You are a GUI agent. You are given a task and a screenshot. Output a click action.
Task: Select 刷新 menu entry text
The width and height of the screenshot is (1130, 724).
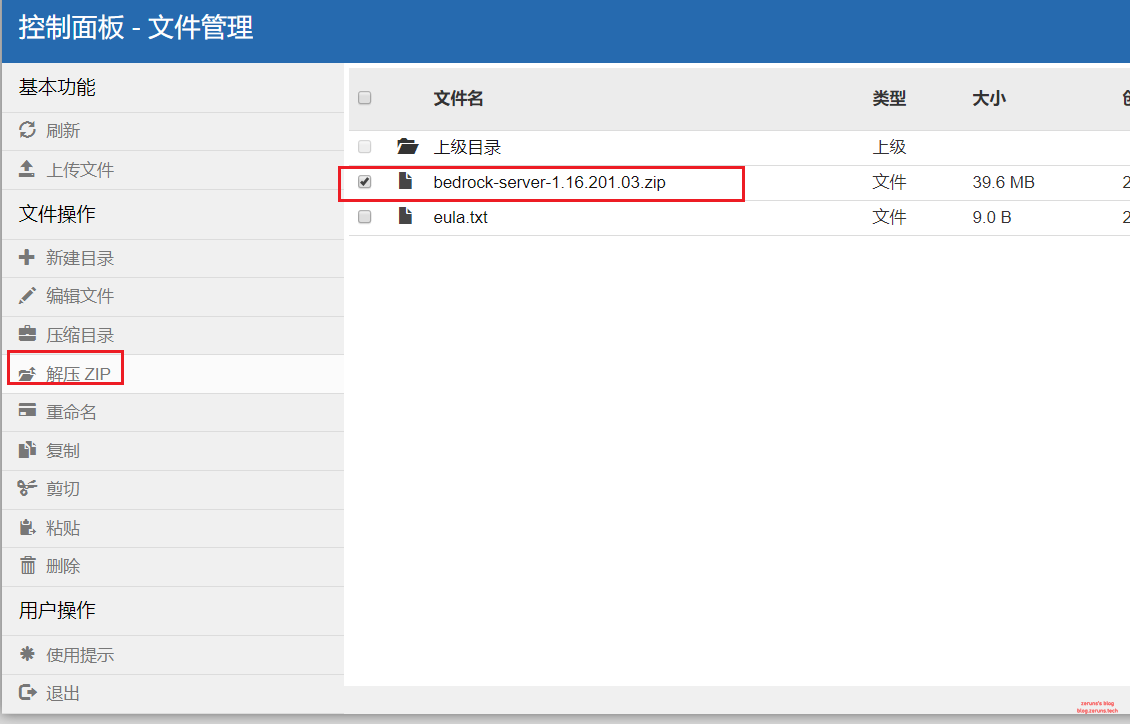(x=63, y=130)
